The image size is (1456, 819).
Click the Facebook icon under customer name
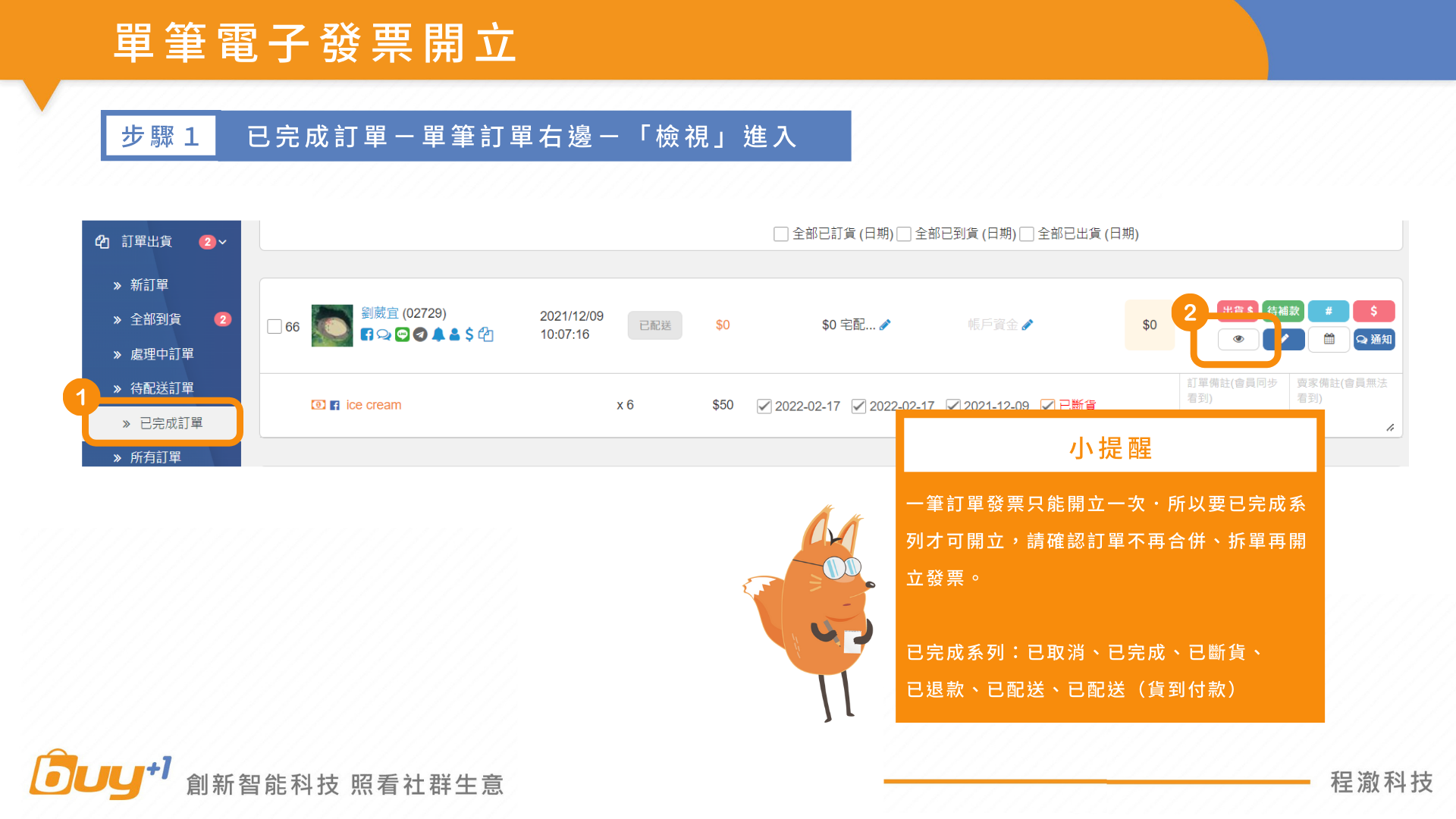click(367, 334)
